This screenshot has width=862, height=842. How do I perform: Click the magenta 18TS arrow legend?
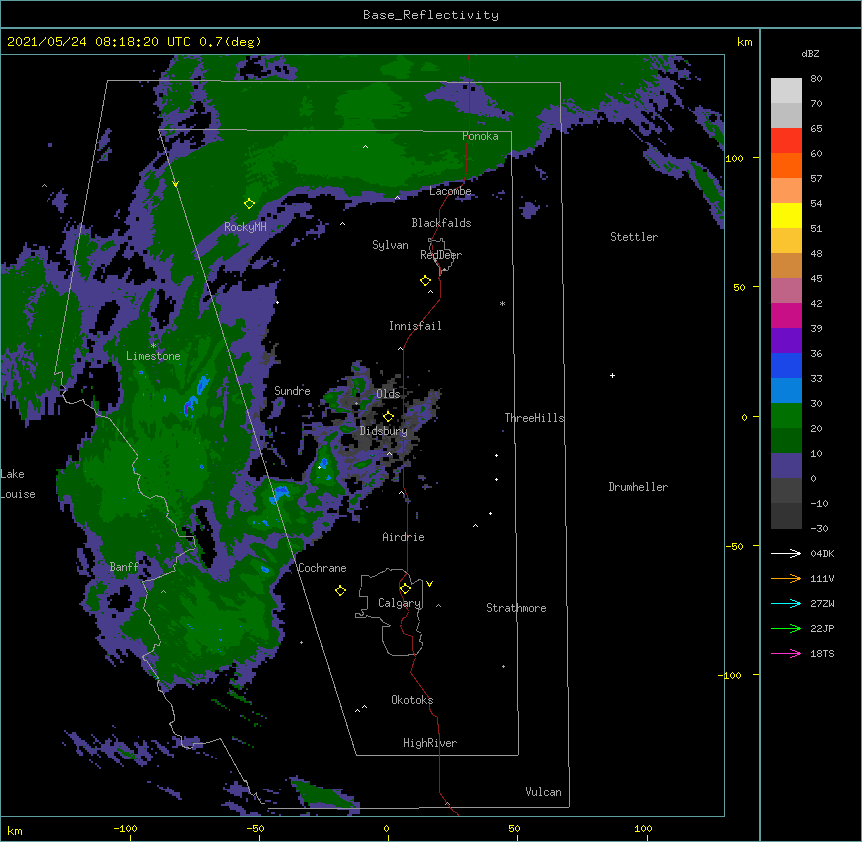pos(786,653)
